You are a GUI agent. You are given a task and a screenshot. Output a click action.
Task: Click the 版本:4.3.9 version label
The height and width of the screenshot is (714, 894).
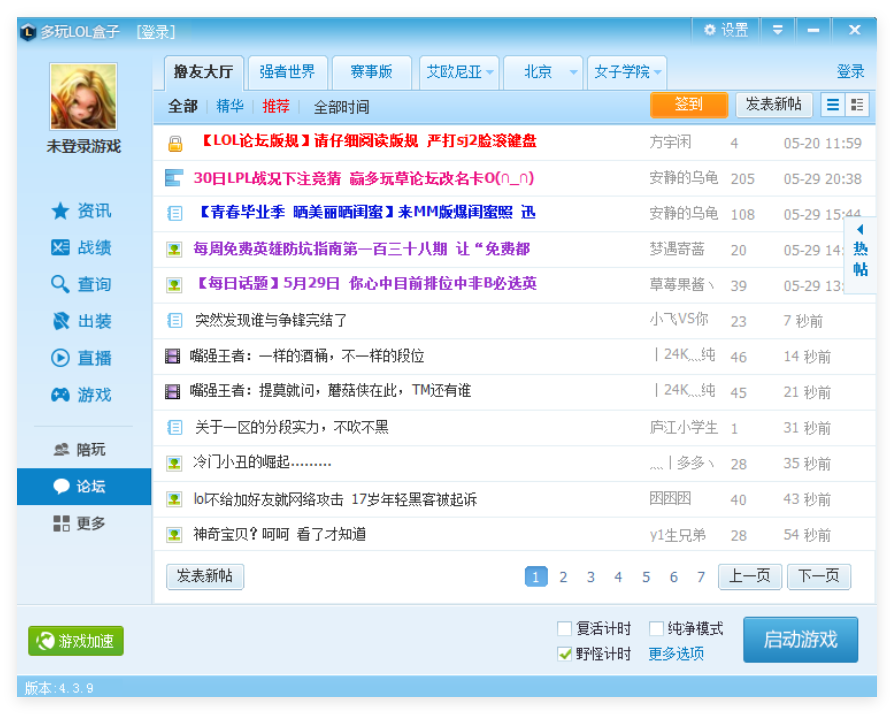pos(59,688)
